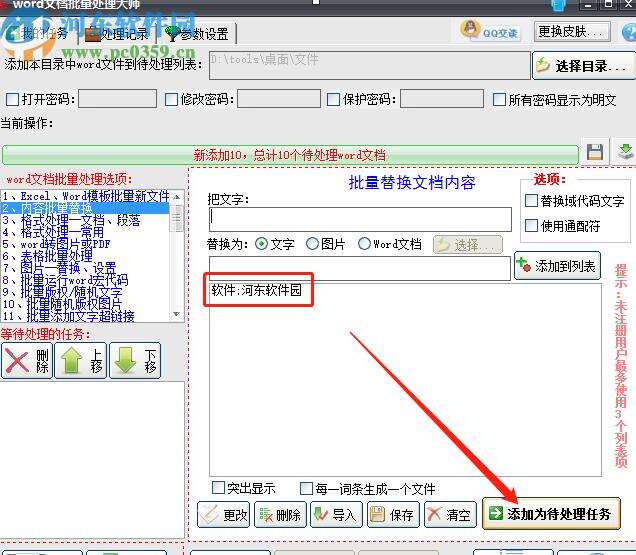Move task down with 下移 arrow

(135, 361)
